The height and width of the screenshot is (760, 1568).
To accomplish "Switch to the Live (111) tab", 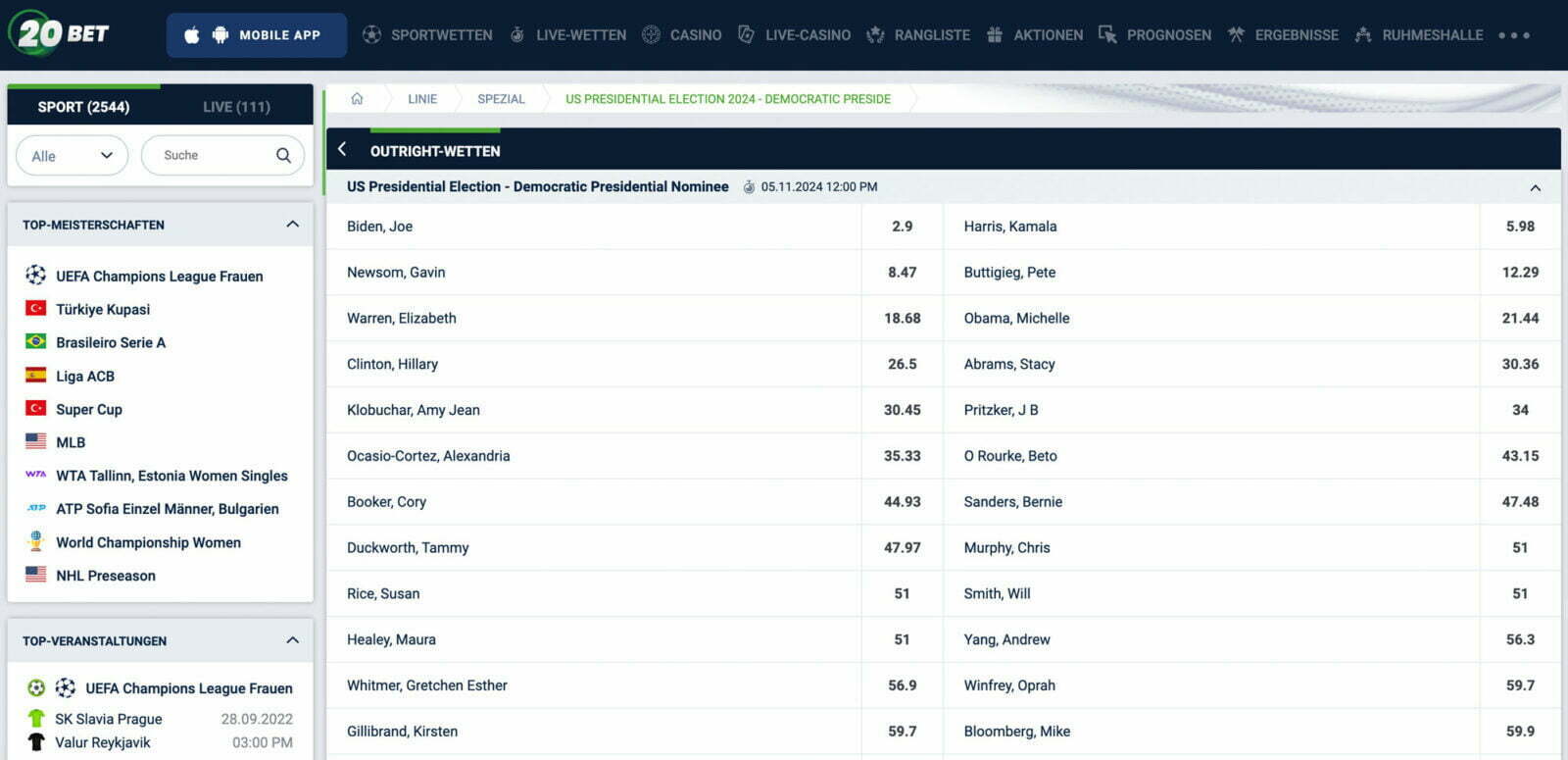I will click(236, 106).
